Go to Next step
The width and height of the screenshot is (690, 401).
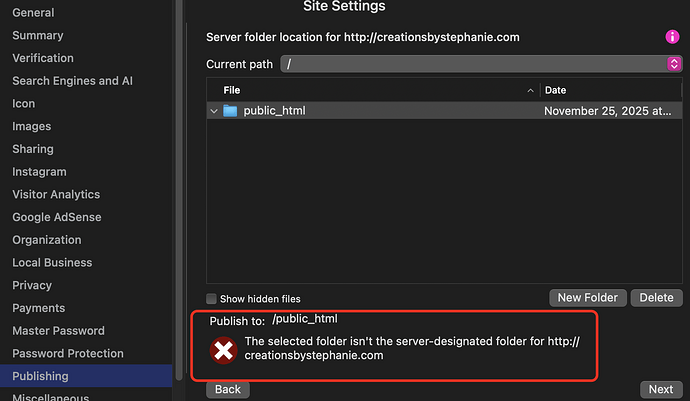(x=660, y=389)
